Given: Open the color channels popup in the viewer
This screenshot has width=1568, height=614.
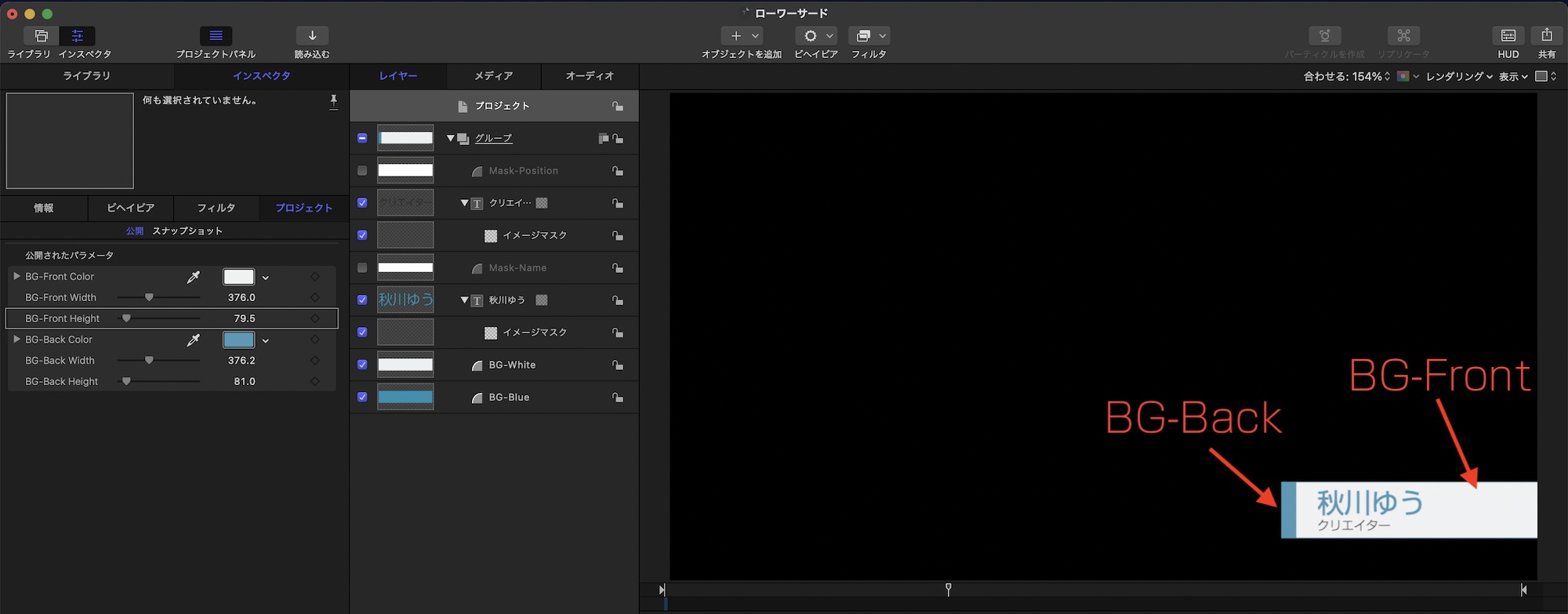Looking at the screenshot, I should click(x=1408, y=76).
